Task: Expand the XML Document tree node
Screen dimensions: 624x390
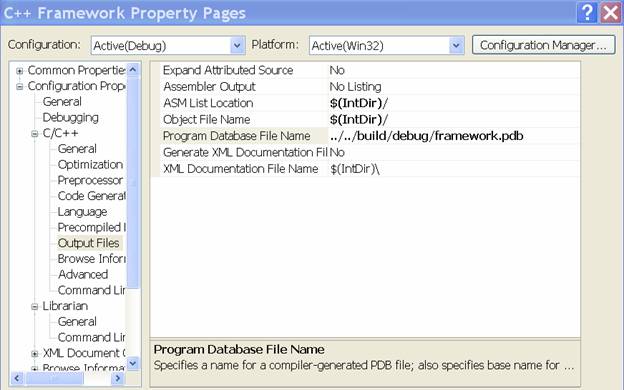Action: coord(35,353)
